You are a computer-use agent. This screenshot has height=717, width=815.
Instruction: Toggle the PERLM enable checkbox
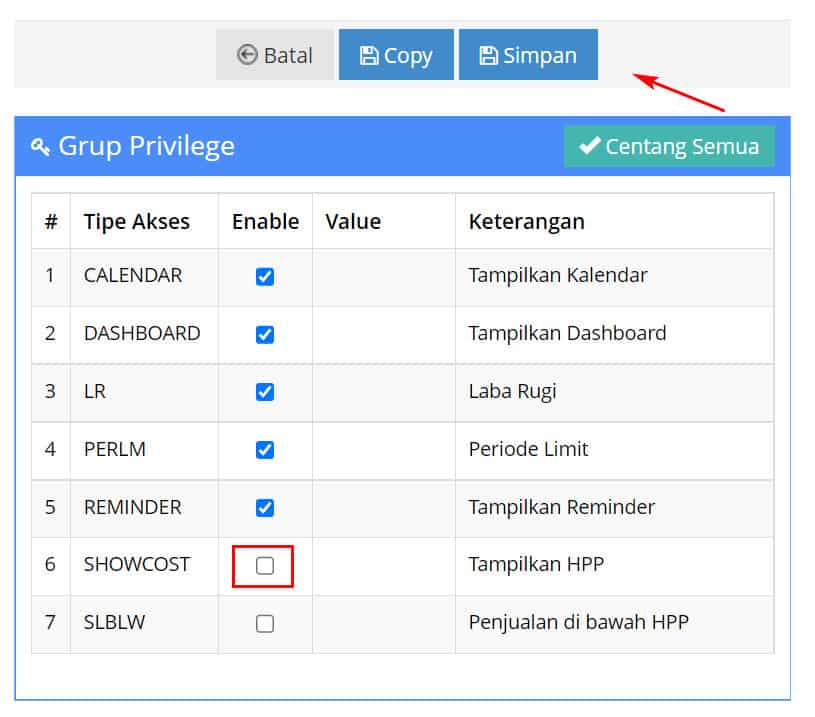(x=265, y=450)
